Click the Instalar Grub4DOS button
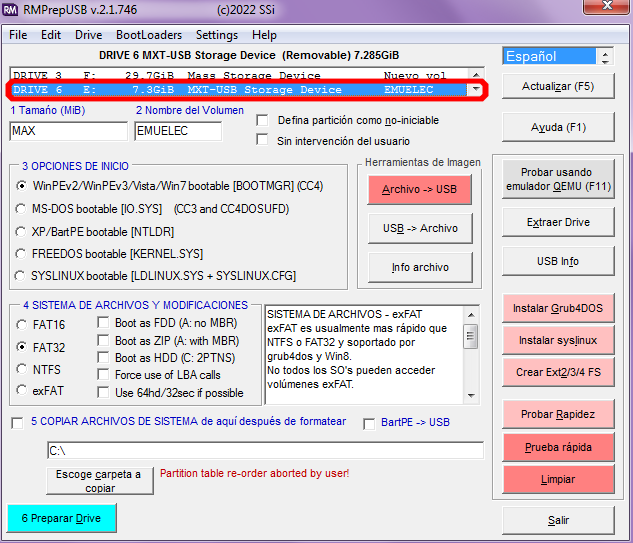Image resolution: width=633 pixels, height=543 pixels. [x=558, y=308]
